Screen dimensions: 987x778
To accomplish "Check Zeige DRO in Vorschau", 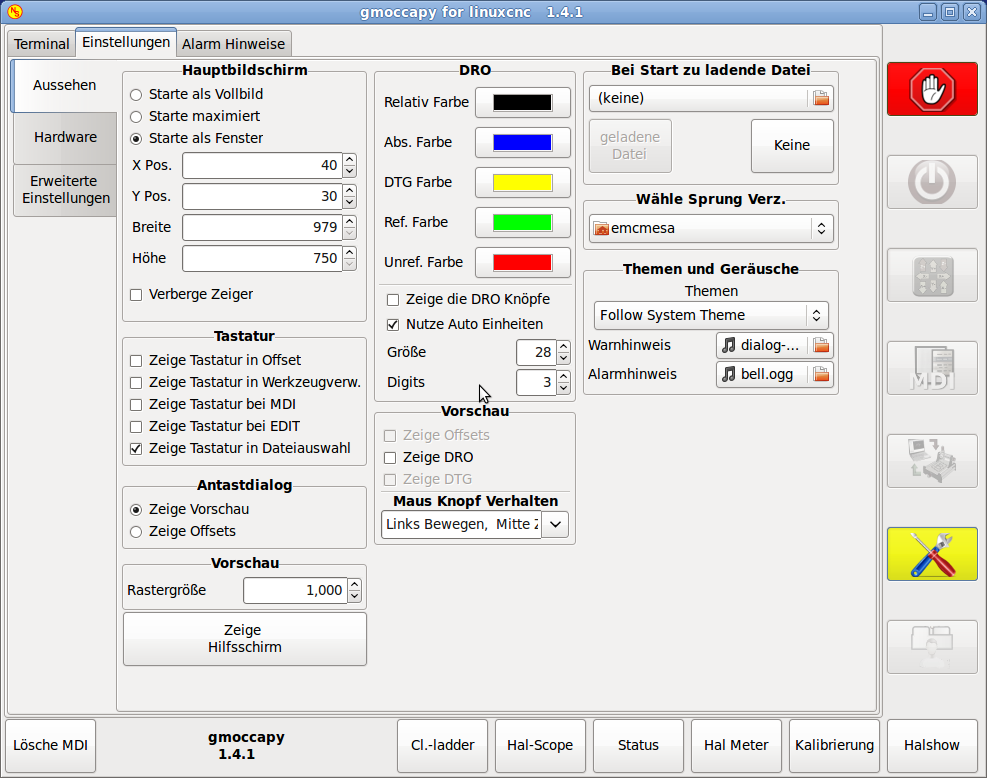I will tap(390, 458).
